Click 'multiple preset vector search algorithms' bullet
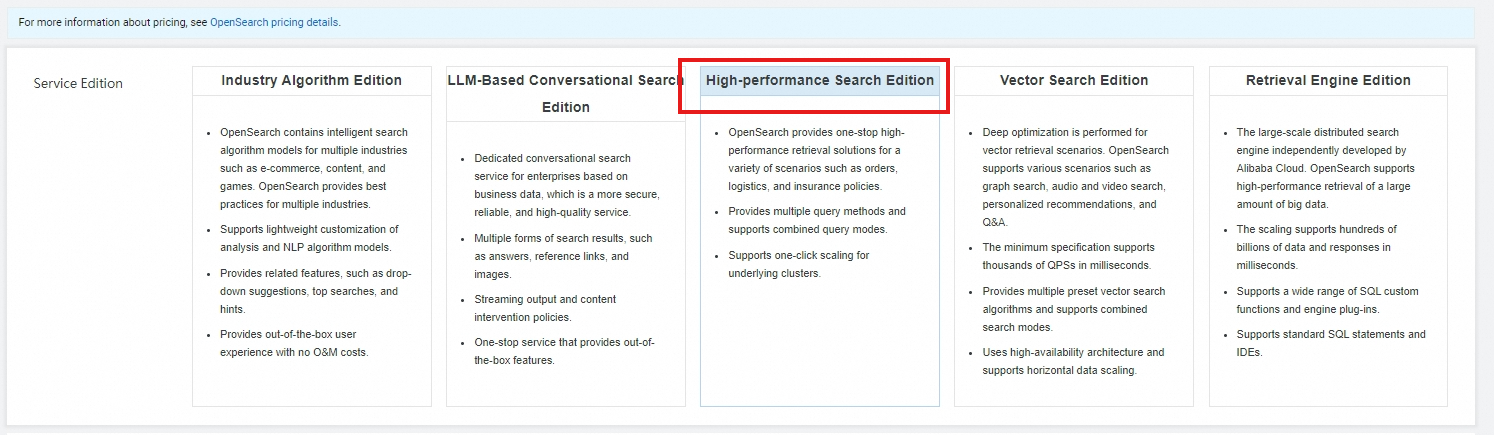 click(x=1075, y=309)
